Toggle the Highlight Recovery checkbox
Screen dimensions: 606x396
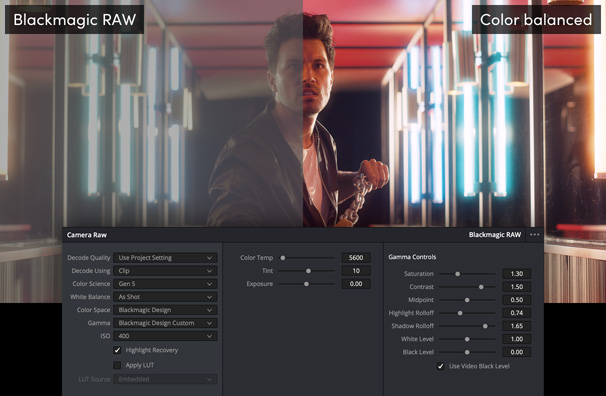click(x=117, y=350)
